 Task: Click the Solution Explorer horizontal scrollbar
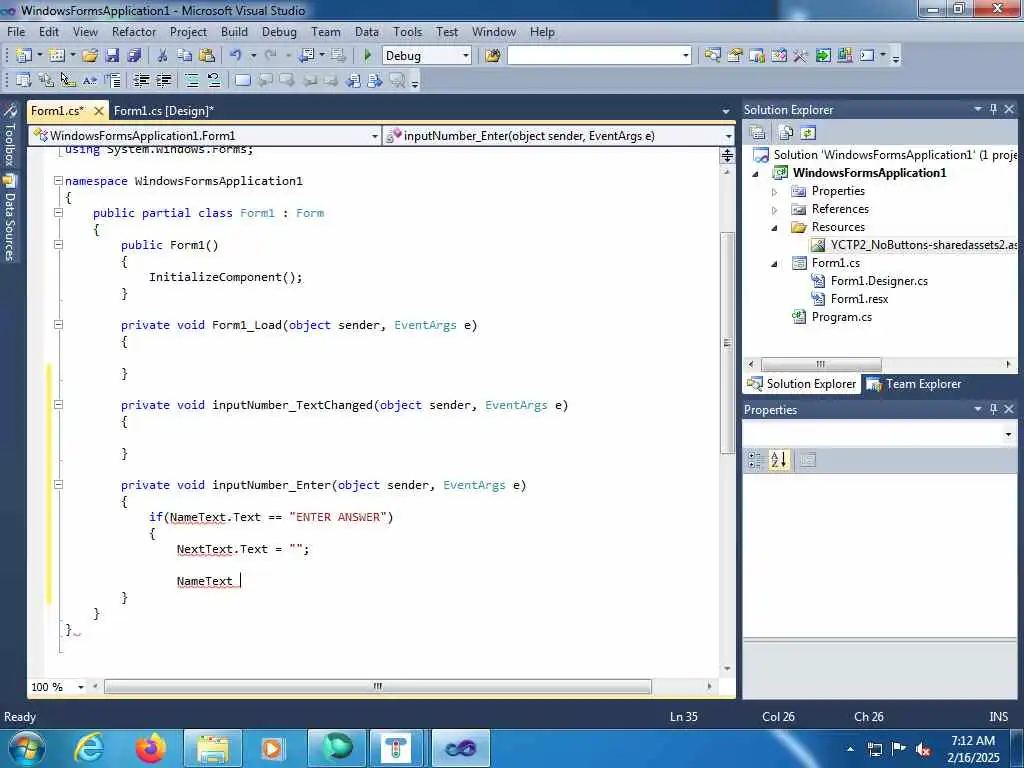point(820,364)
